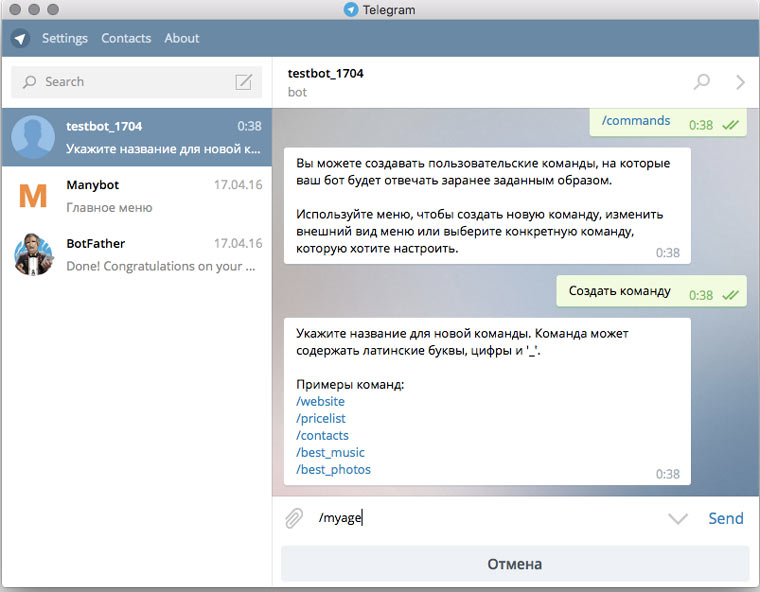Toggle the bot keyboard down-arrow
The image size is (760, 592).
(678, 519)
